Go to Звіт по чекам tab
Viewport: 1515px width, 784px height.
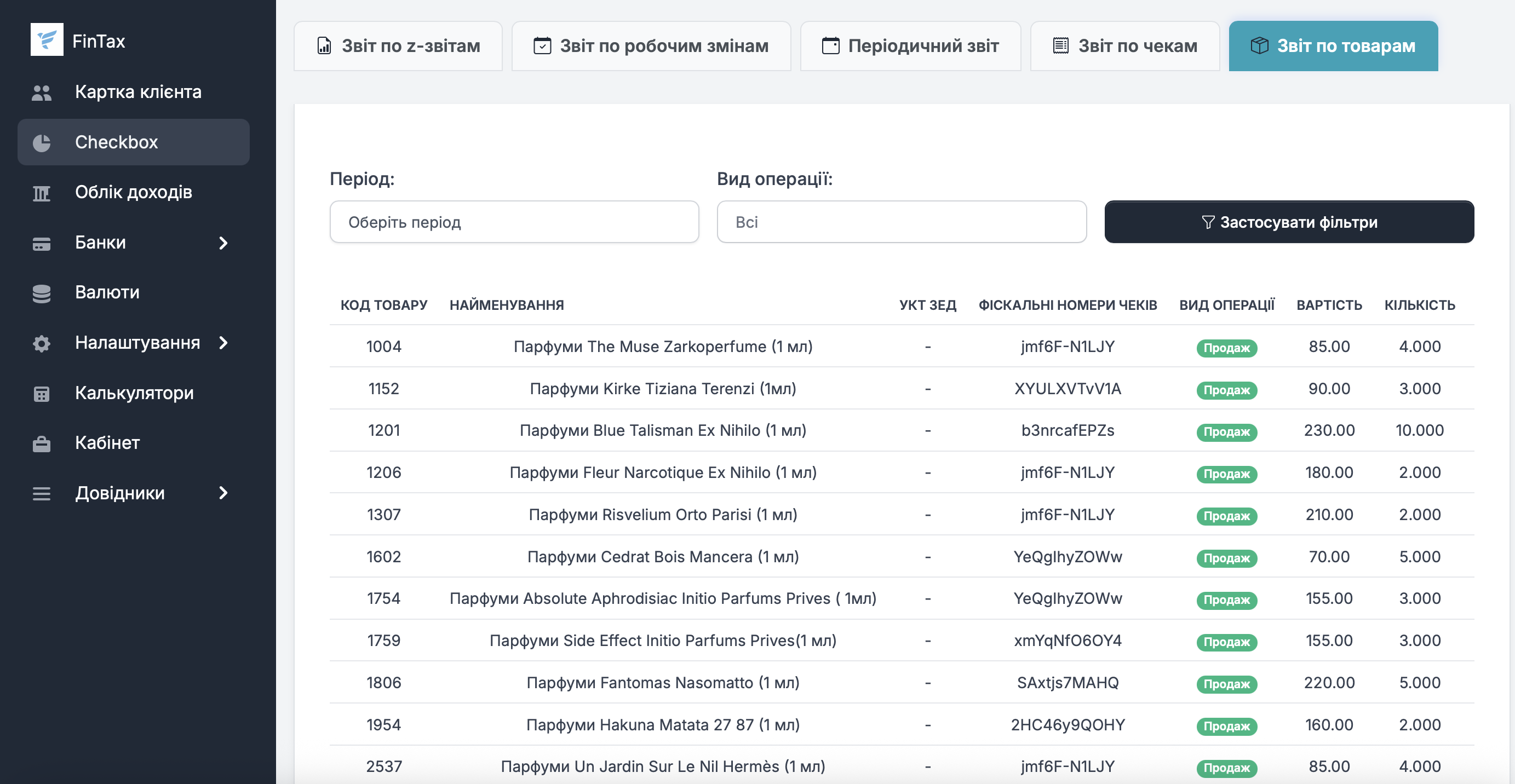[1124, 46]
